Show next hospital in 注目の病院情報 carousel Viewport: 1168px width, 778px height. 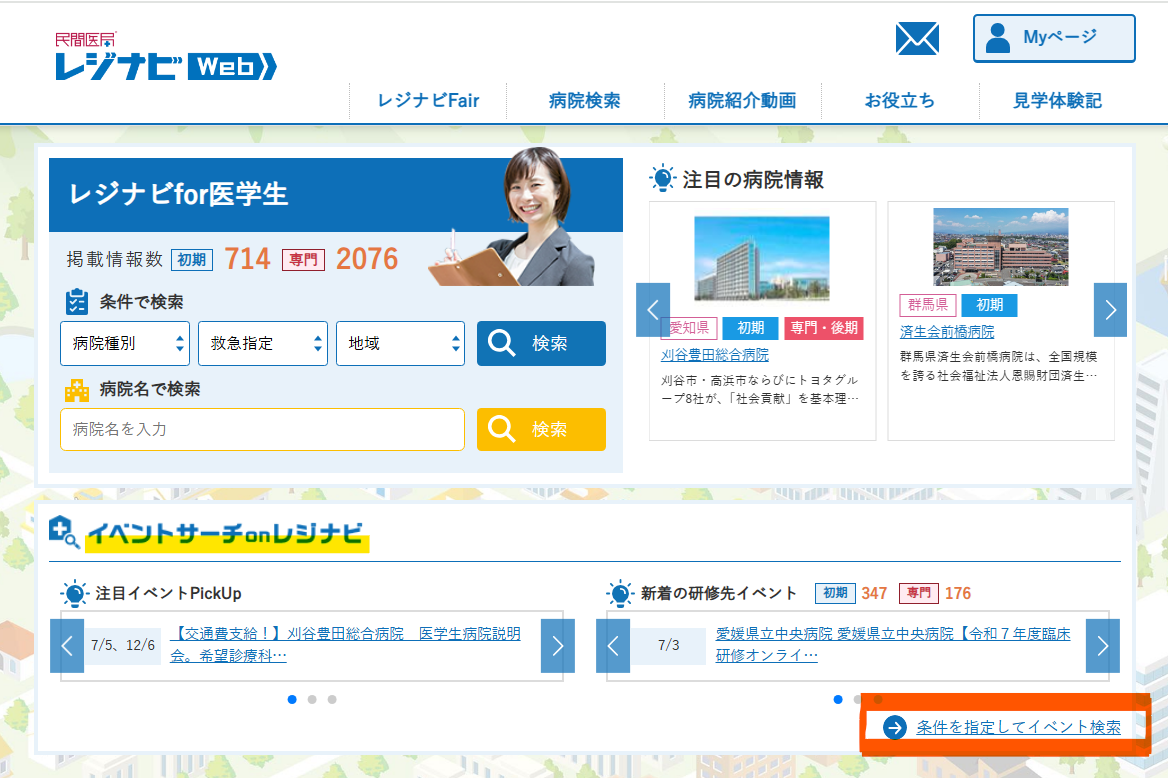point(1111,310)
